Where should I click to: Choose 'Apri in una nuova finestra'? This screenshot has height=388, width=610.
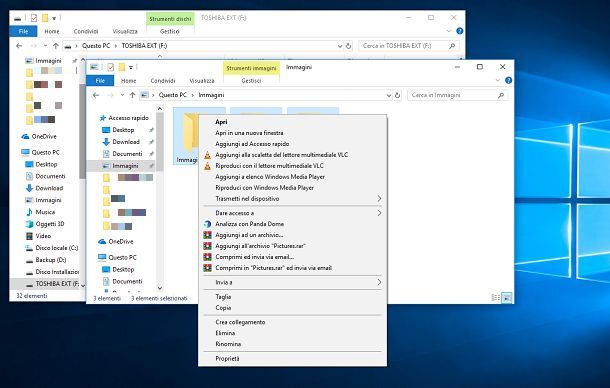coord(249,133)
